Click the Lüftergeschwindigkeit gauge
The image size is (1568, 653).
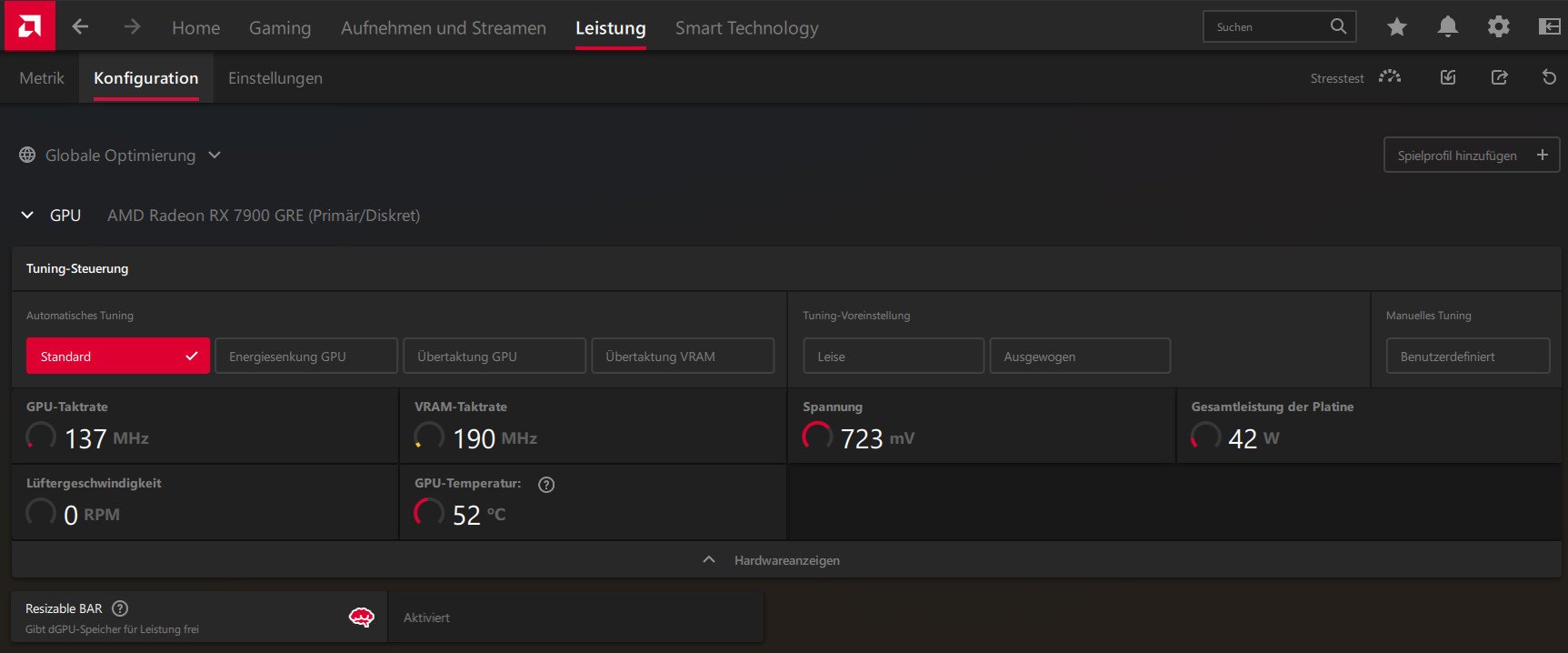pyautogui.click(x=41, y=513)
